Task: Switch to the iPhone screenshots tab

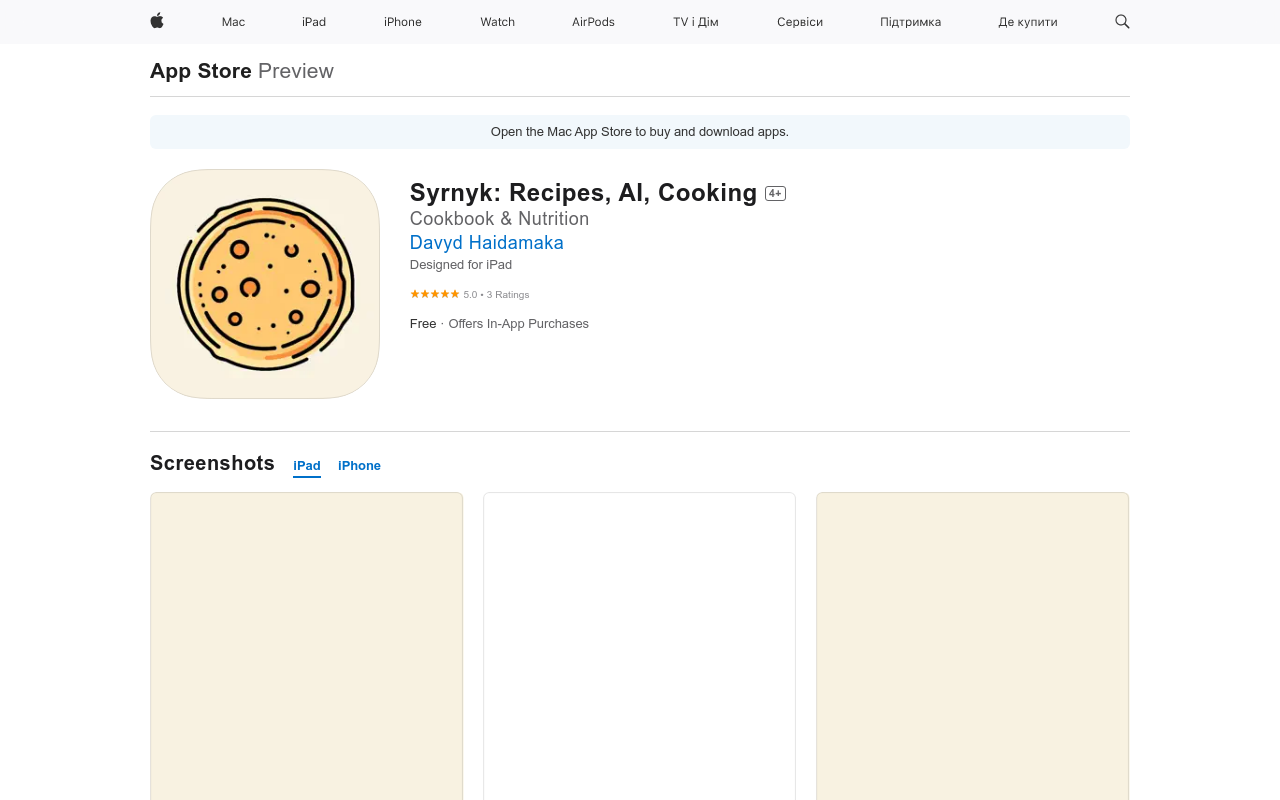Action: (359, 466)
